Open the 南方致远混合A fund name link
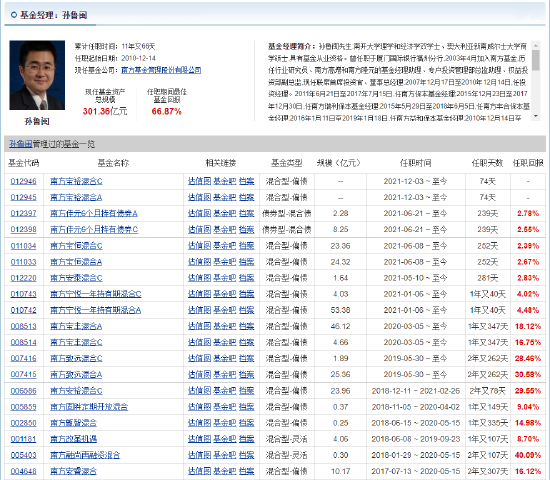 click(x=76, y=375)
